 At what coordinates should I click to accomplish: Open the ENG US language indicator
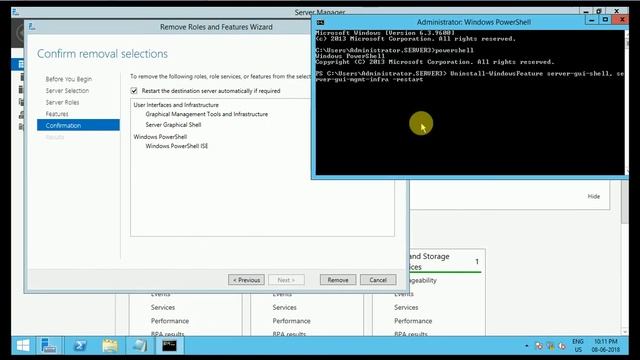[x=578, y=346]
